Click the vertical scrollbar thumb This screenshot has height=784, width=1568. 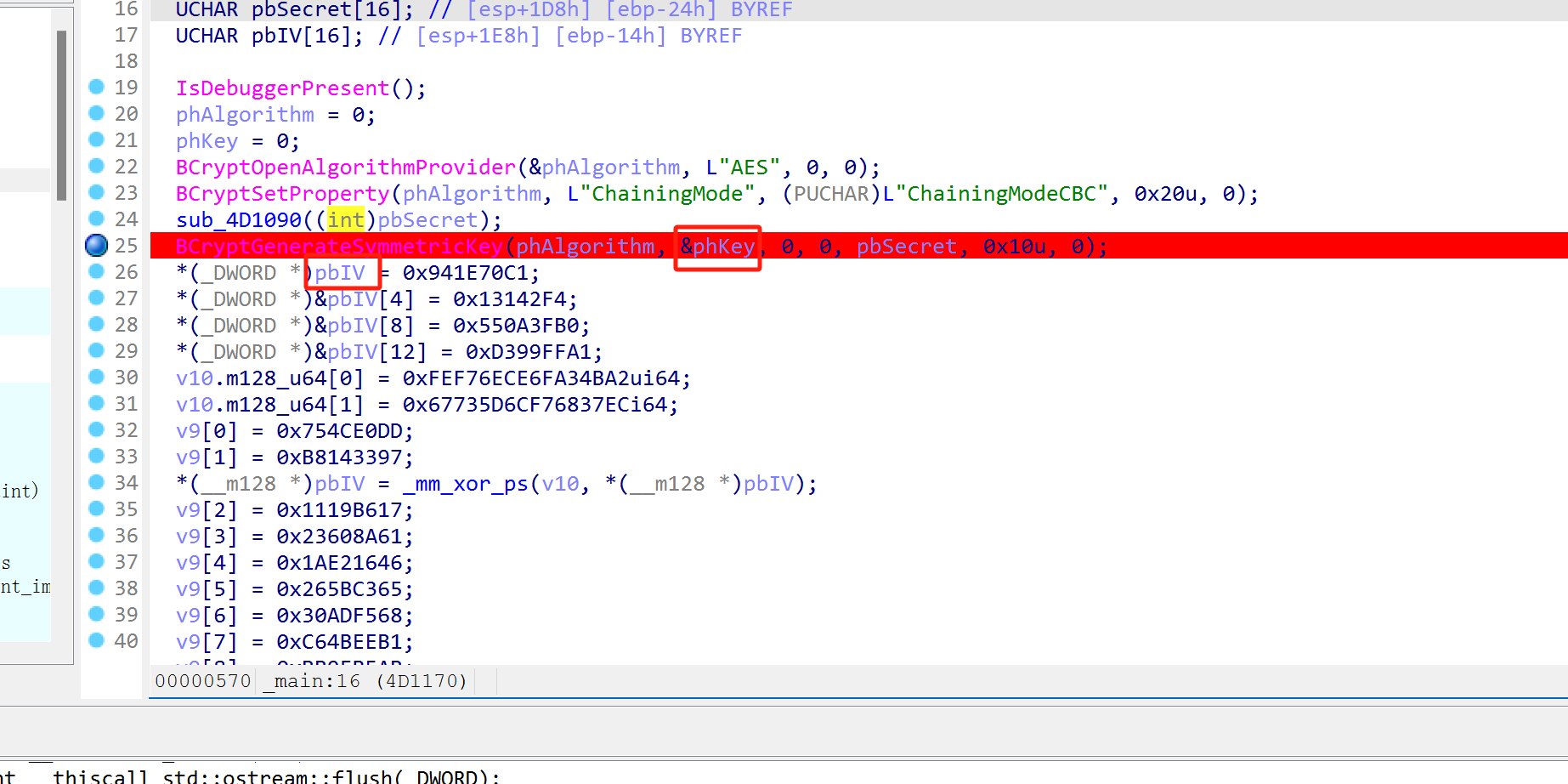(62, 111)
